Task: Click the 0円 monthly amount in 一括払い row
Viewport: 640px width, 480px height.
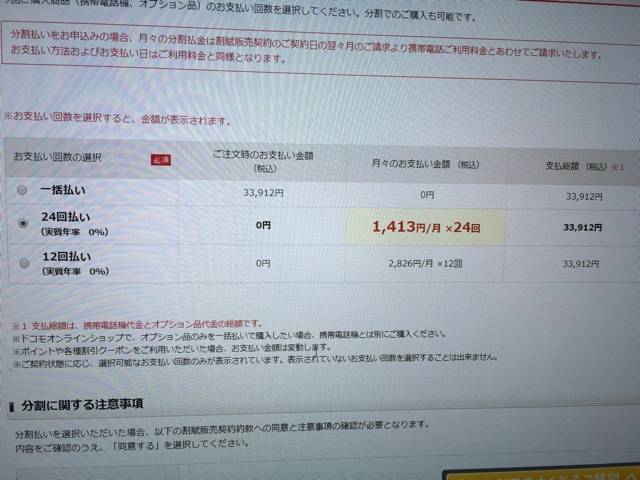Action: (x=427, y=195)
